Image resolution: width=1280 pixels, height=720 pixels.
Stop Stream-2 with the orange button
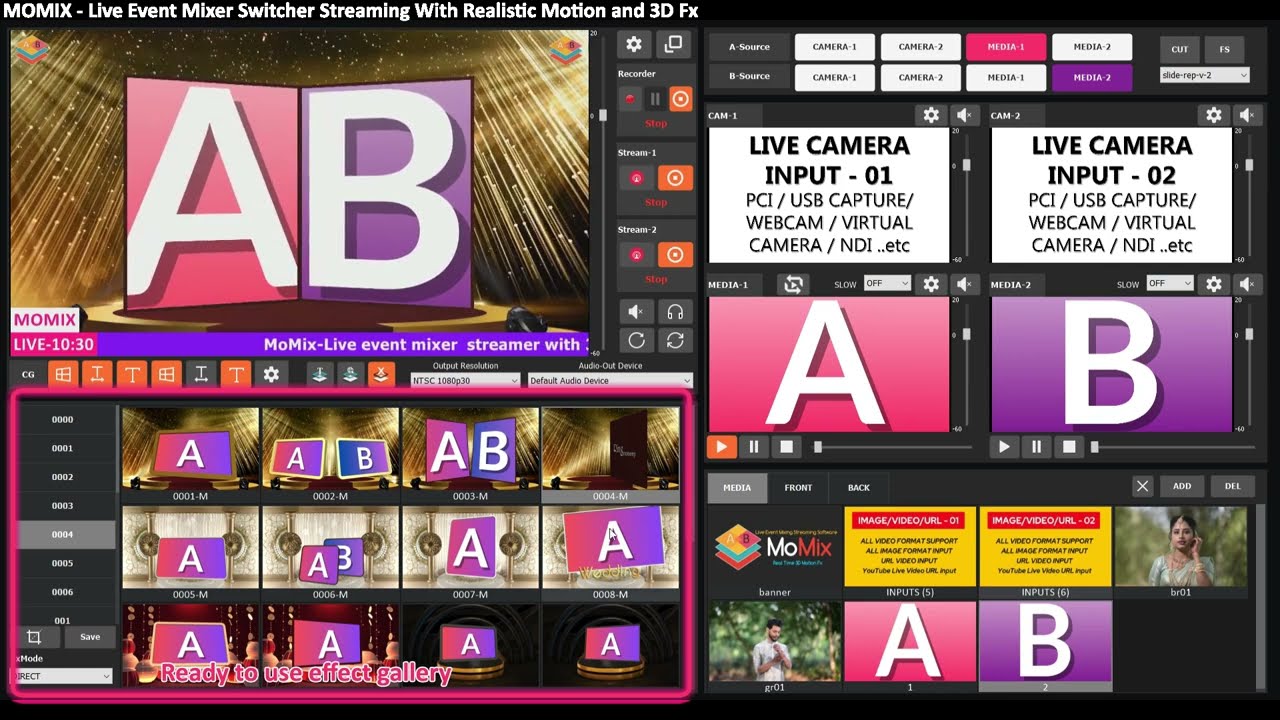[x=675, y=255]
